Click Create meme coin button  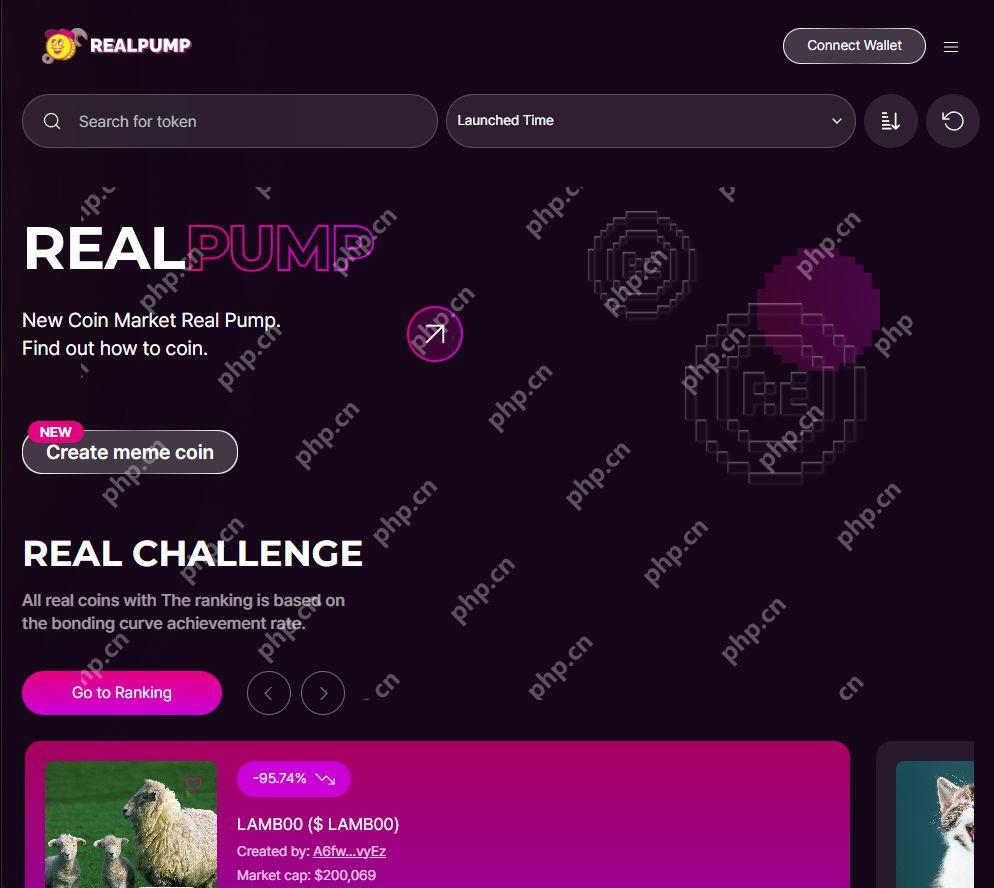pos(130,452)
